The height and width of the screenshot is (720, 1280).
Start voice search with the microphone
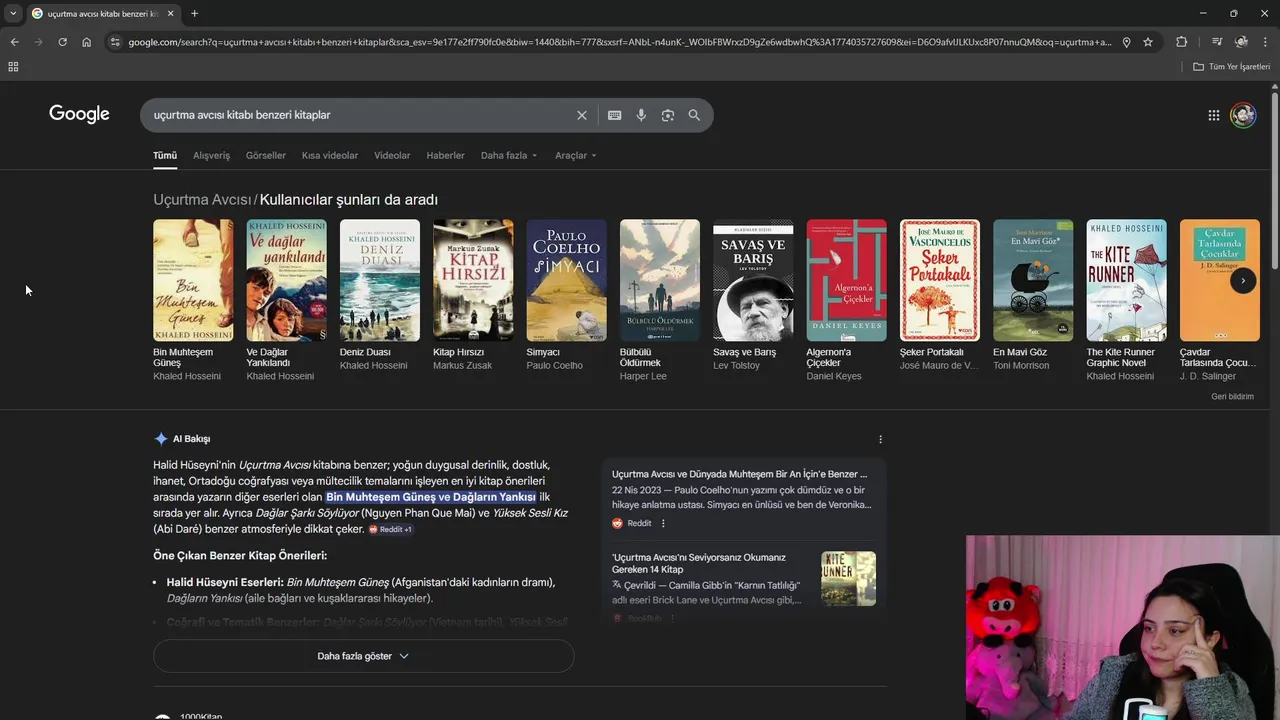point(641,115)
